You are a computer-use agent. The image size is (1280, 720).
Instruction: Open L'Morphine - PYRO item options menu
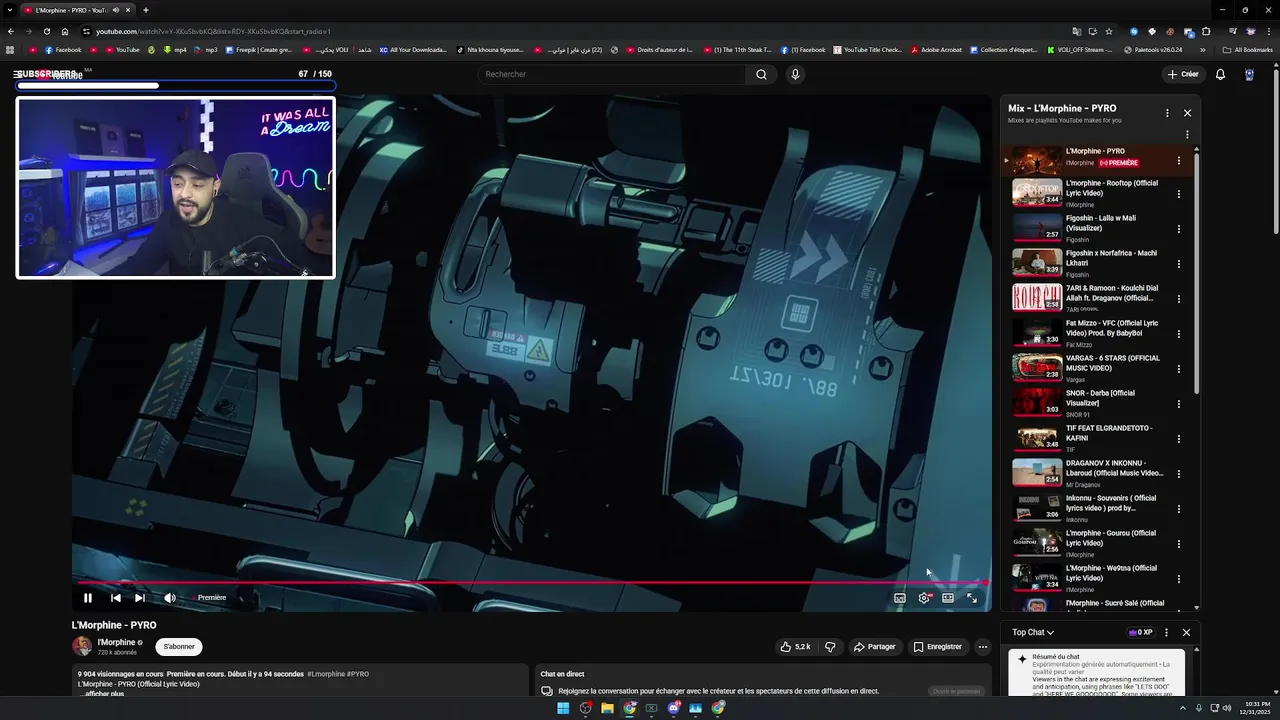1178,160
